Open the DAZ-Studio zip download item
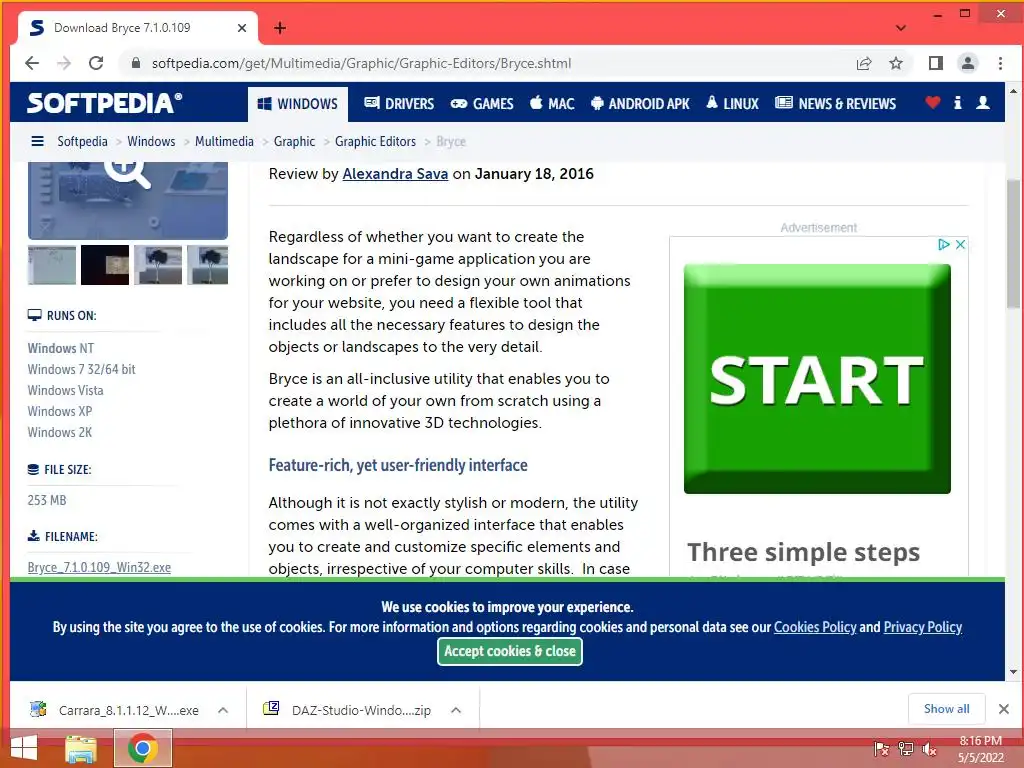Image resolution: width=1024 pixels, height=768 pixels. (349, 710)
